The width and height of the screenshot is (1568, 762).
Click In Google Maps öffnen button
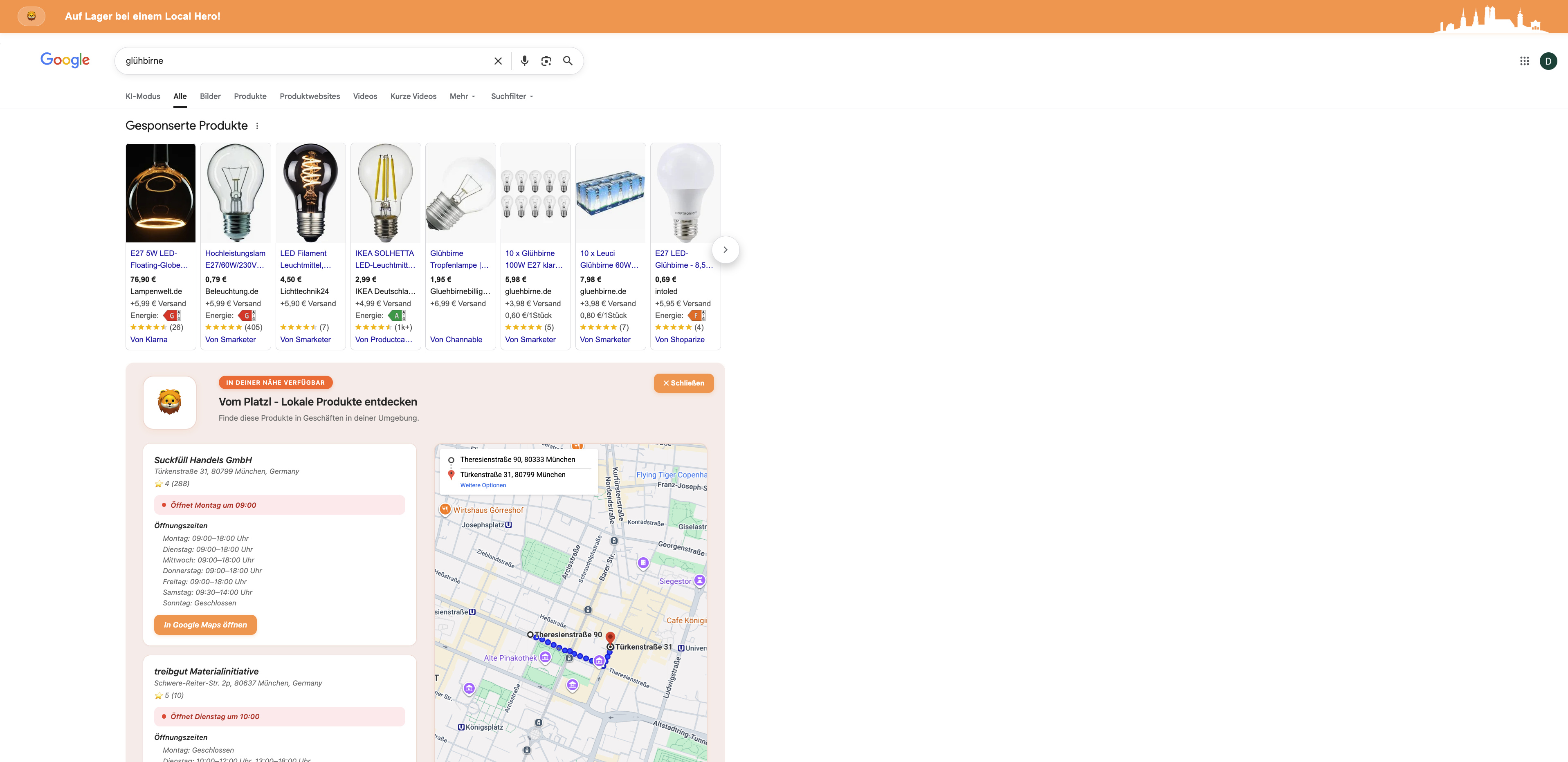click(205, 625)
